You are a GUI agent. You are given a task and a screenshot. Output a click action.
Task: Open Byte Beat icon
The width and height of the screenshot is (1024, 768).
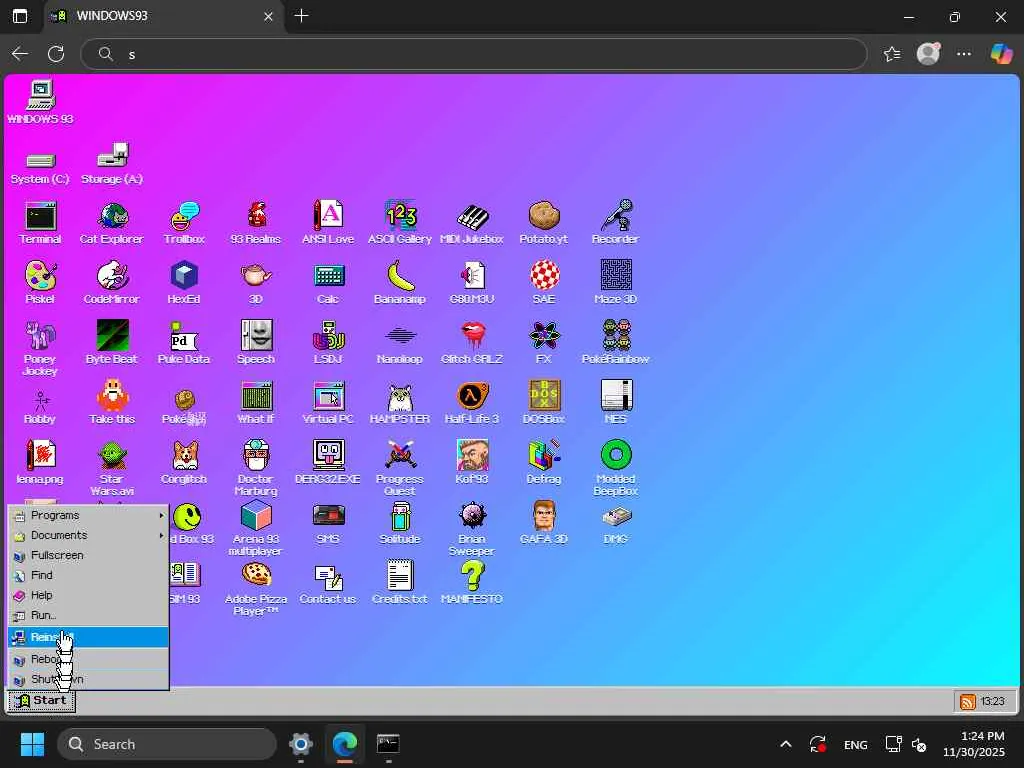tap(112, 343)
